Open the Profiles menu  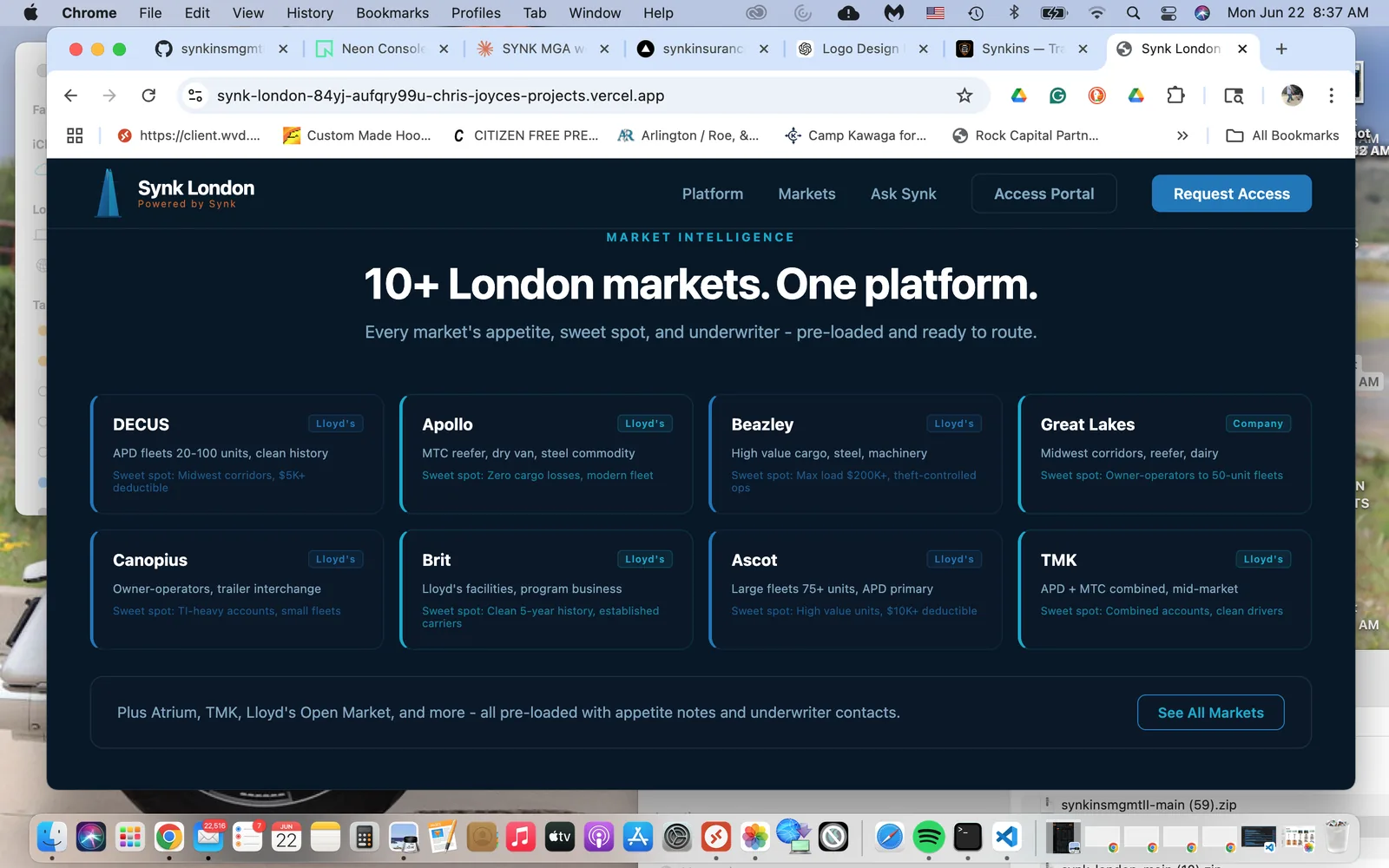coord(476,13)
